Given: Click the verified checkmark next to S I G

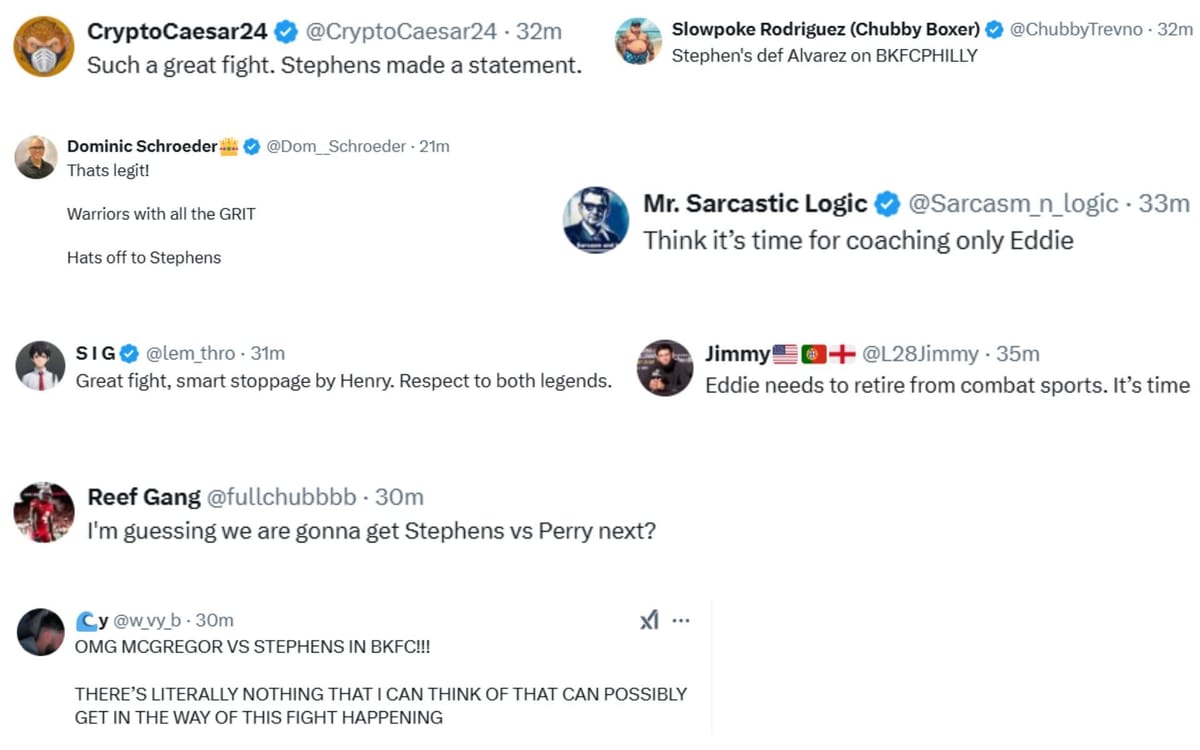Looking at the screenshot, I should click(129, 353).
